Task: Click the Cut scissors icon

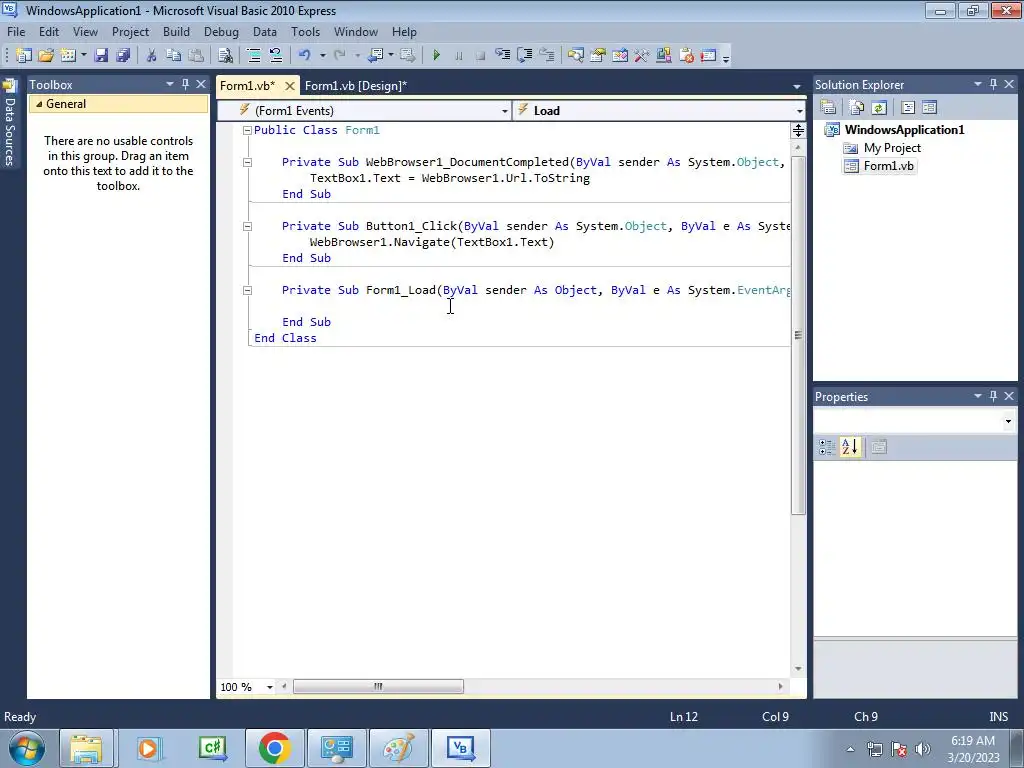Action: tap(152, 56)
